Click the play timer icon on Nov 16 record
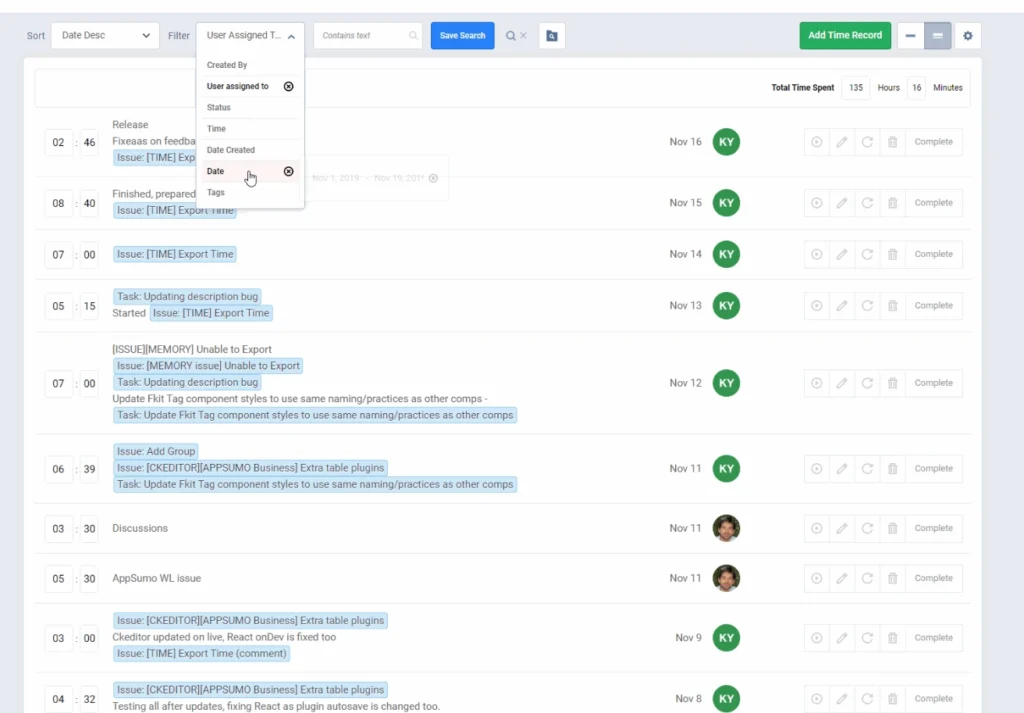1024x713 pixels. (x=816, y=142)
